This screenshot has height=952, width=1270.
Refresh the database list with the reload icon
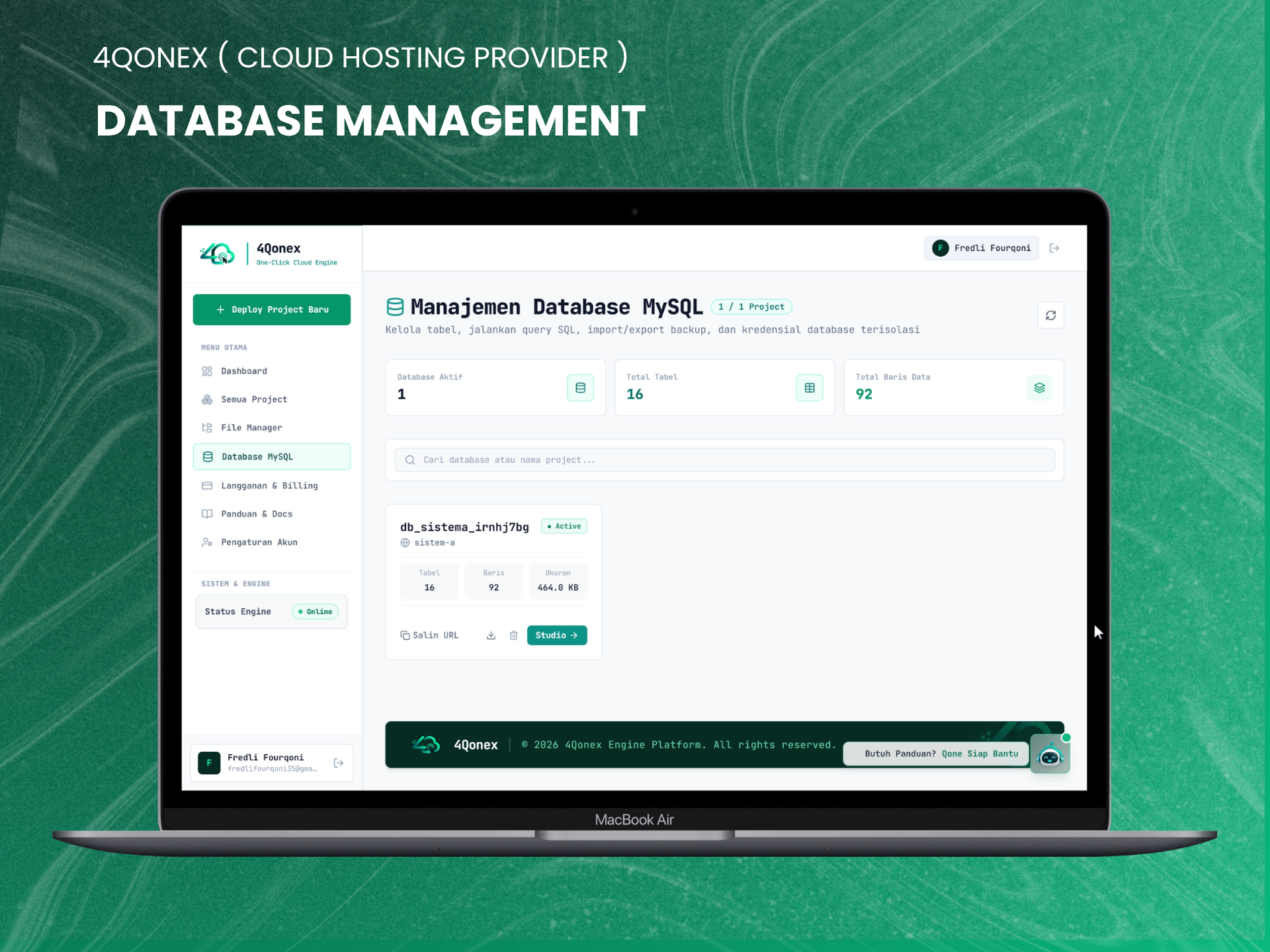[1050, 315]
